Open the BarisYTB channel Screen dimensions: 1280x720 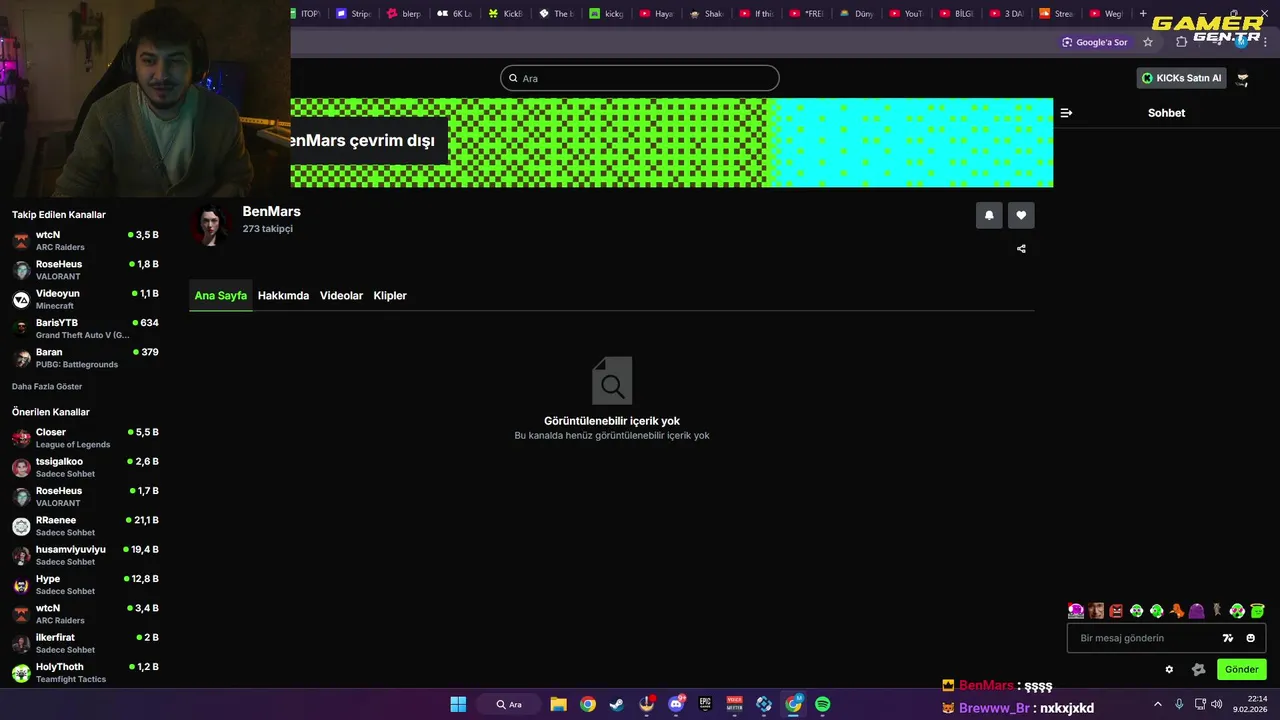click(x=85, y=329)
